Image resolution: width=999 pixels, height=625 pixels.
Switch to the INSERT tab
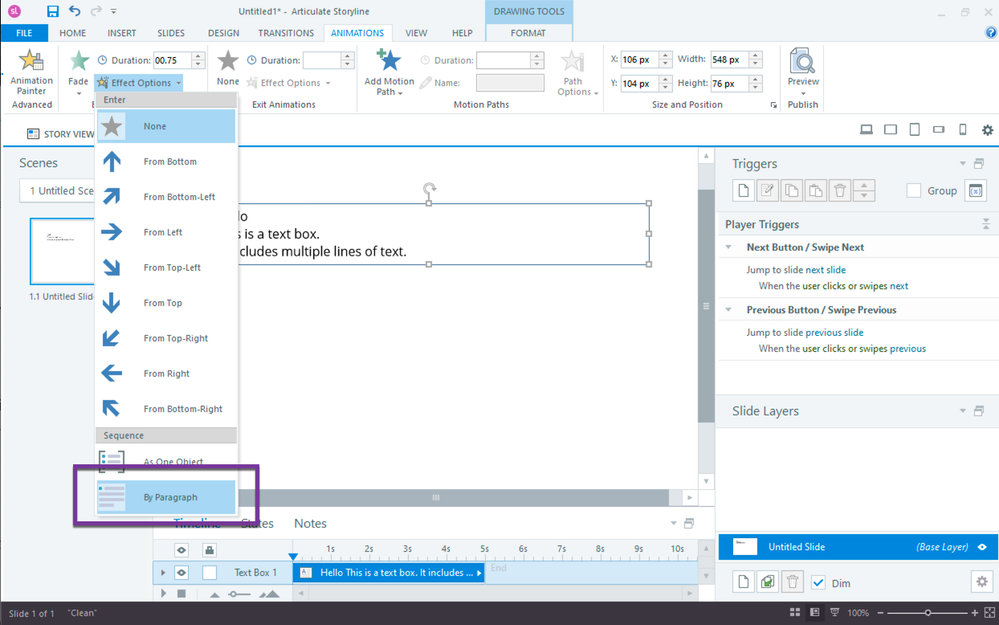coord(121,33)
